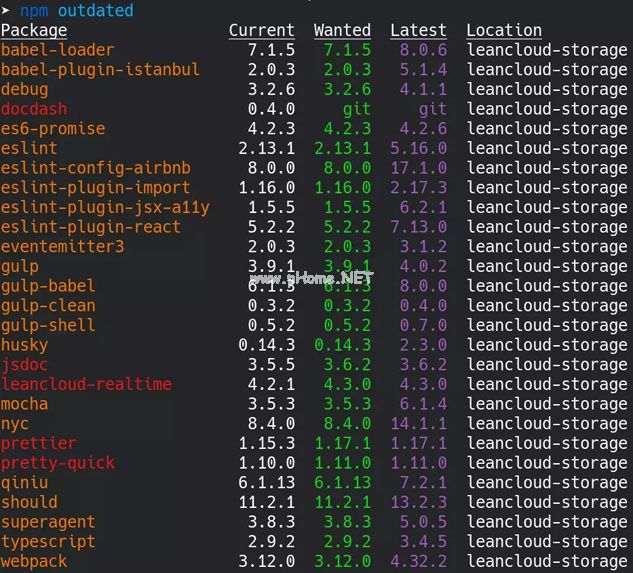Click the typescript package name
The height and width of the screenshot is (573, 633).
tap(48, 541)
